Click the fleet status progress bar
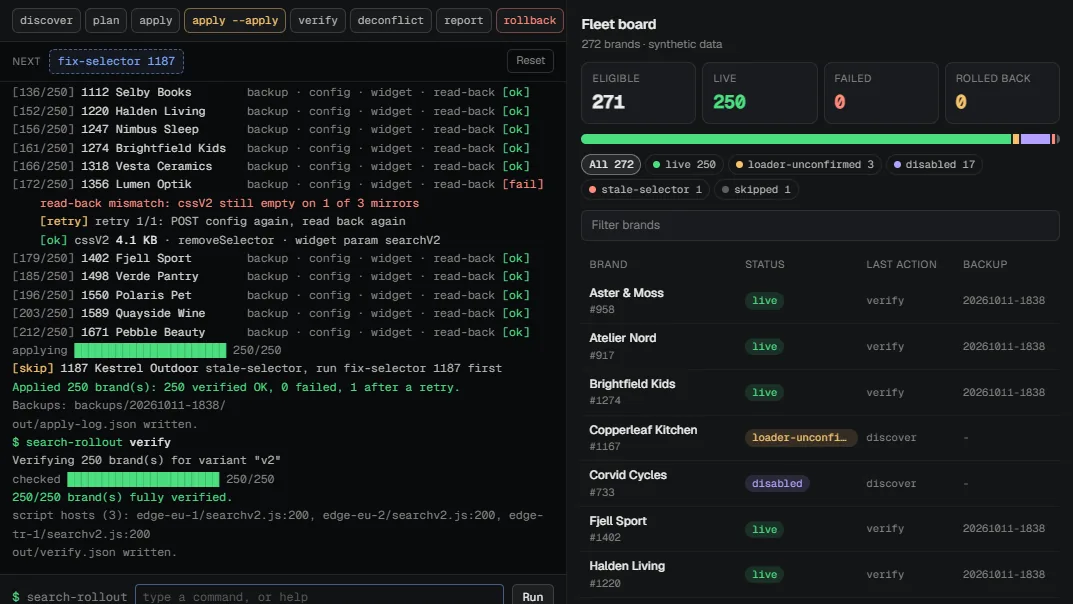 (820, 139)
